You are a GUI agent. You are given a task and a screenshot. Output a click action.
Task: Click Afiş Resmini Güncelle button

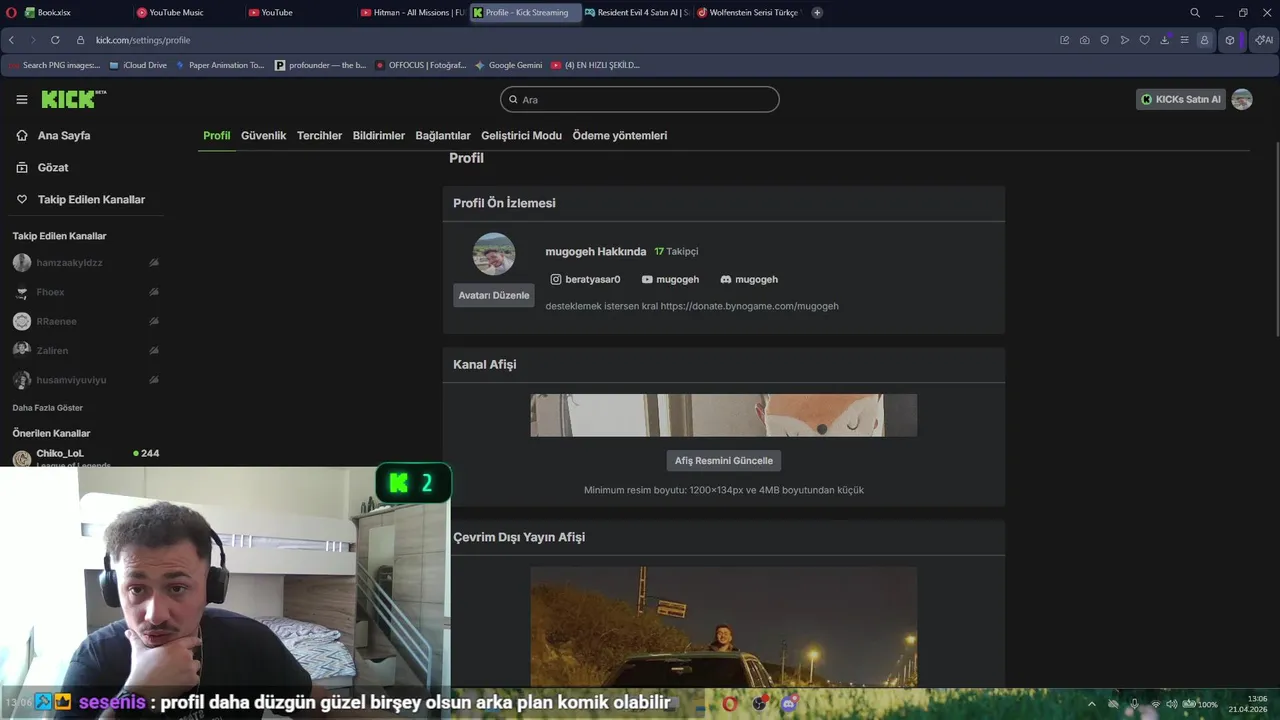tap(724, 460)
